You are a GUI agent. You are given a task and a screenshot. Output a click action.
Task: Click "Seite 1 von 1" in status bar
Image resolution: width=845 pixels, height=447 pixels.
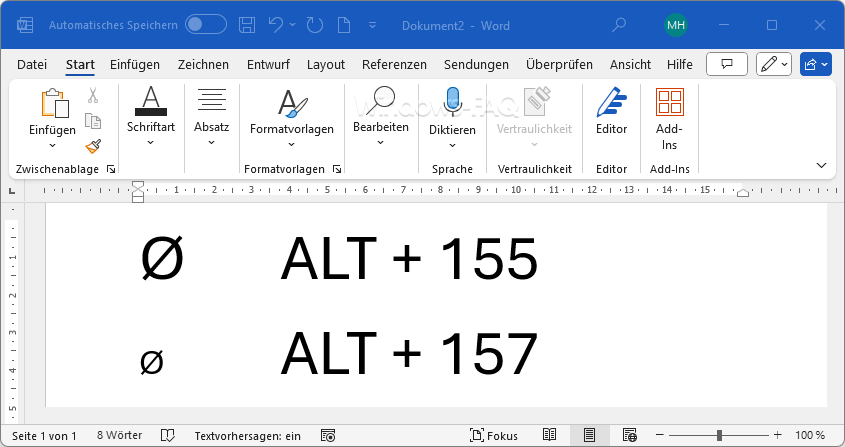click(x=44, y=436)
